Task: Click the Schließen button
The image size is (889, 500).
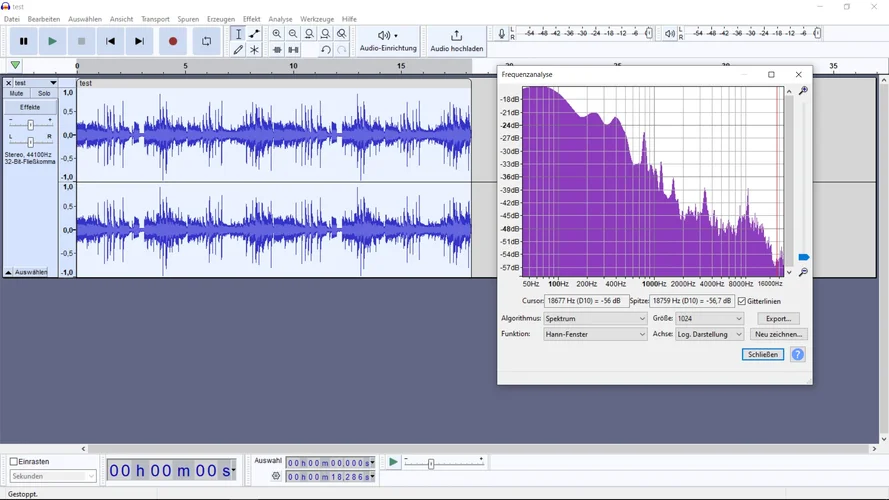Action: [x=763, y=354]
